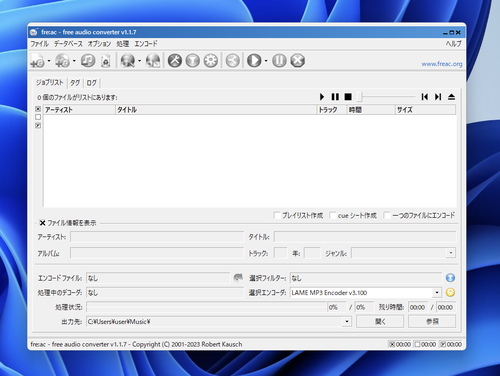Expand the add audio files dropdown arrow
The width and height of the screenshot is (500, 376).
point(49,61)
